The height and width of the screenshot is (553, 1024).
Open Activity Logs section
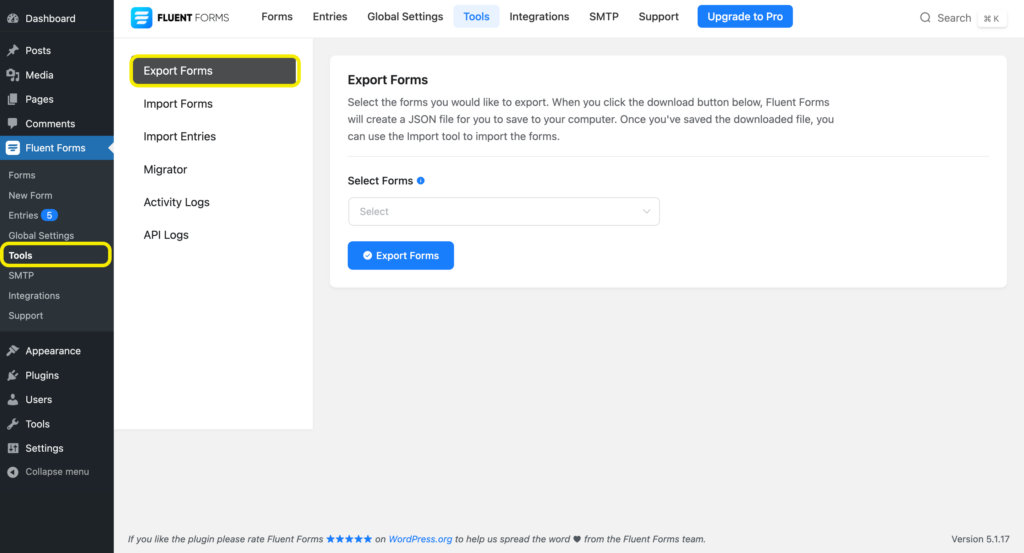(x=177, y=202)
